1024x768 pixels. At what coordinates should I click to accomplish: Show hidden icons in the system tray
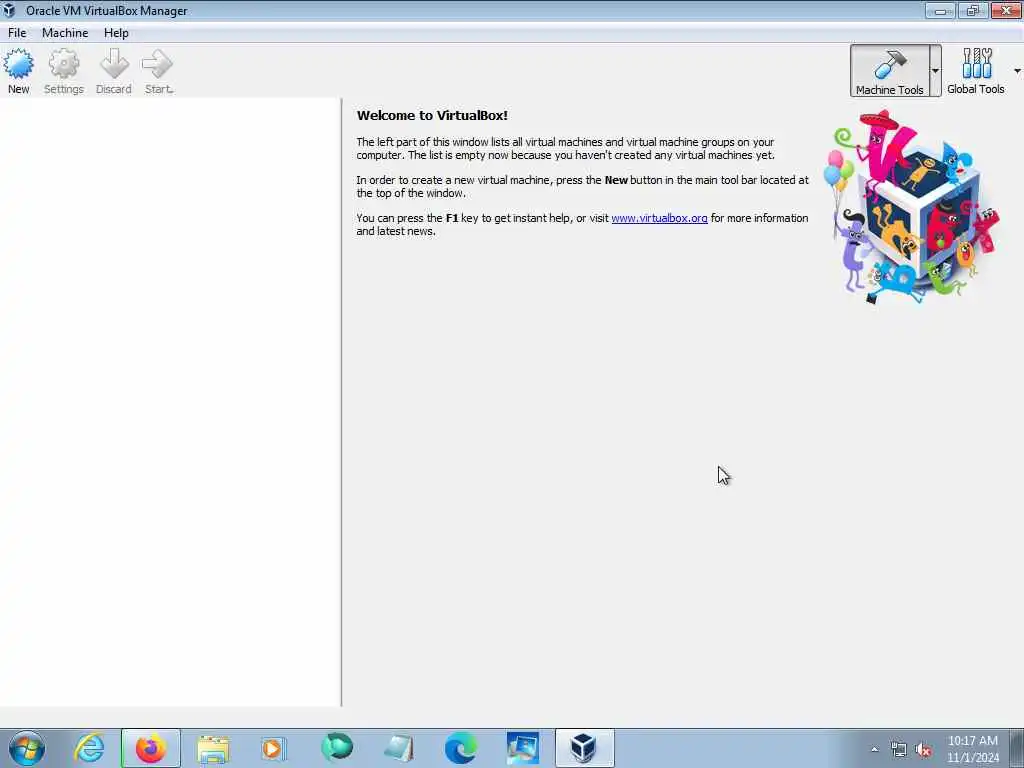point(874,749)
